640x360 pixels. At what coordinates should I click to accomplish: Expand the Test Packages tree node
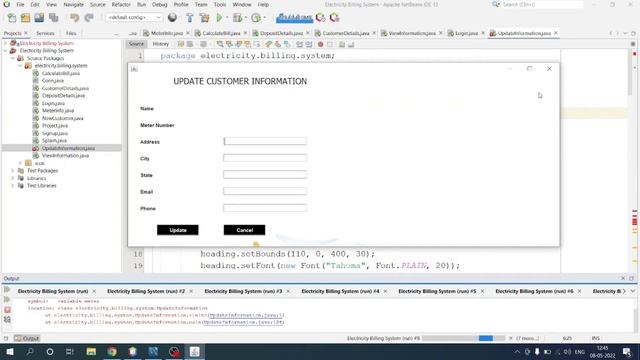[x=13, y=171]
